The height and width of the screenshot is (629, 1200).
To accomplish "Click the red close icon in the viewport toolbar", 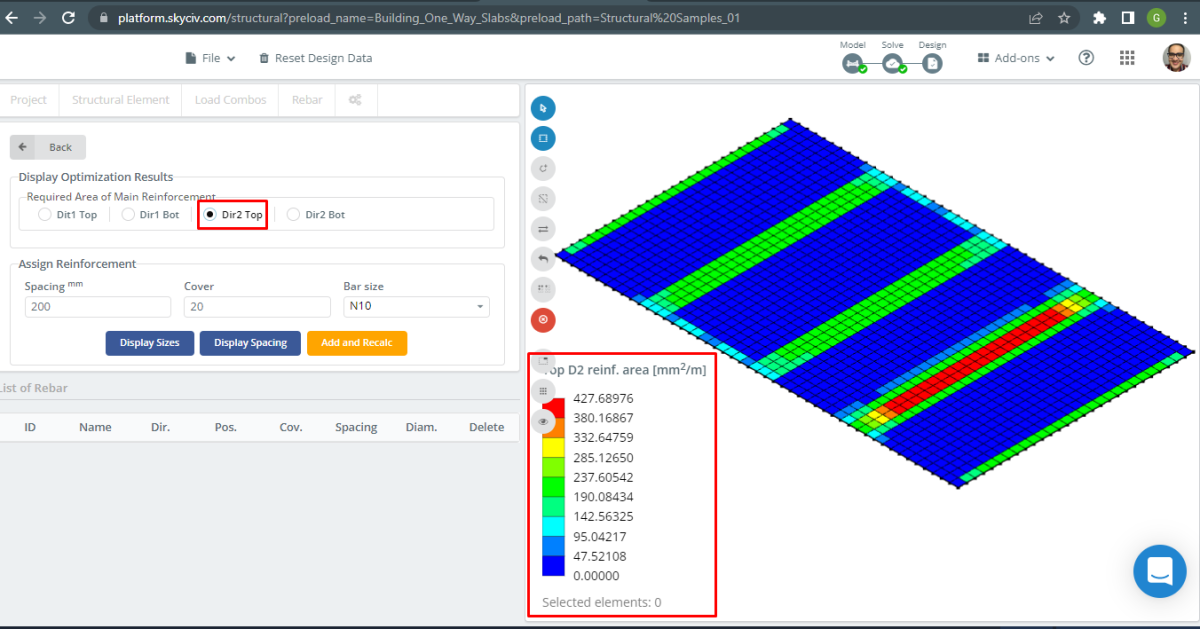I will click(543, 320).
